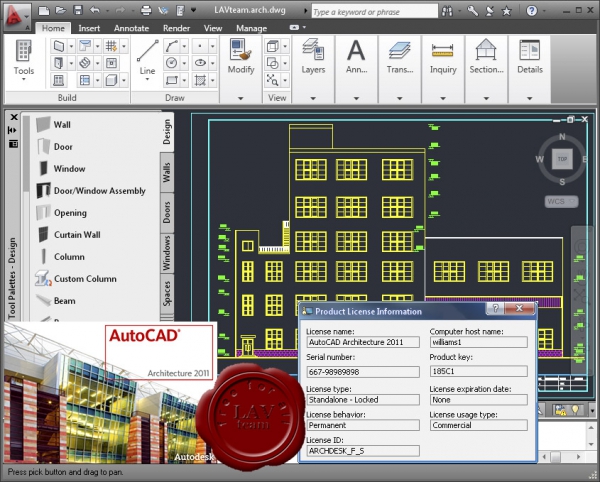The image size is (600, 482).
Task: Click help button in license dialog
Action: click(495, 308)
